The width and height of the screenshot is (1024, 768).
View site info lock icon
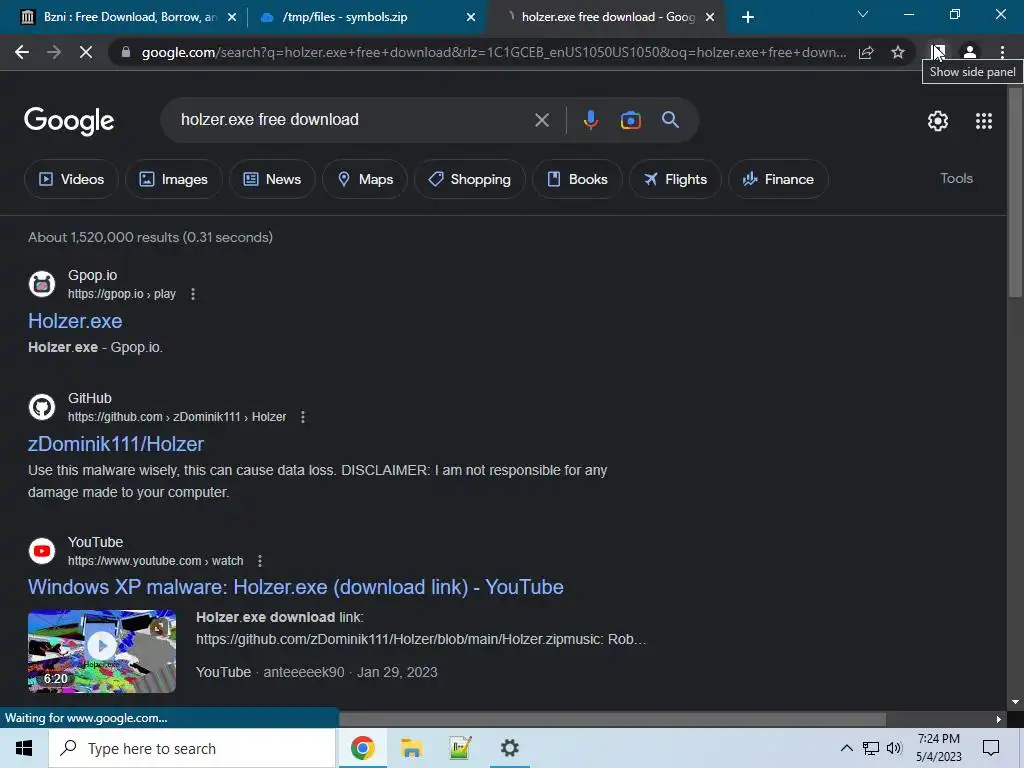coord(126,52)
